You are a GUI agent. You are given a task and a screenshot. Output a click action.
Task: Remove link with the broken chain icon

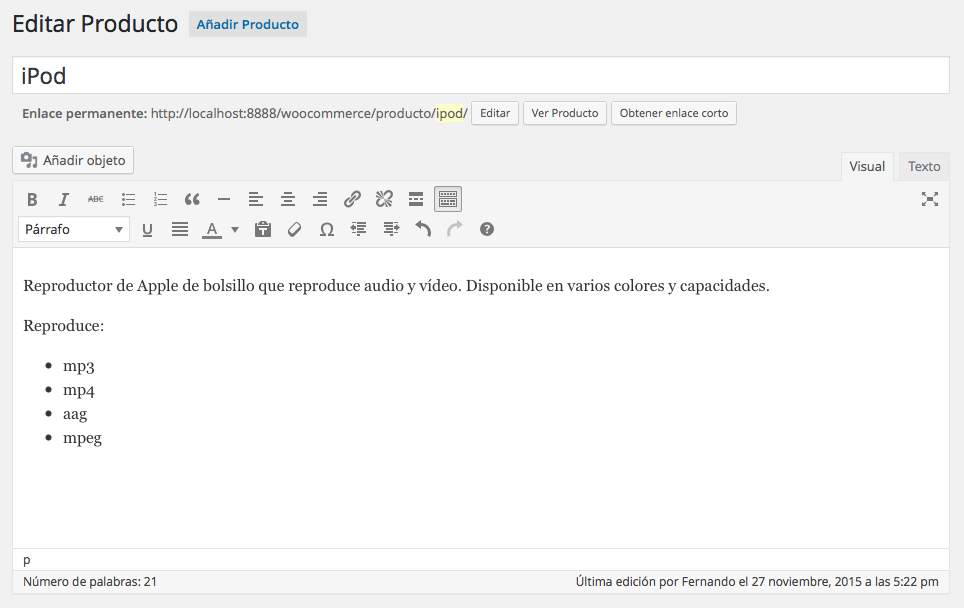(384, 199)
